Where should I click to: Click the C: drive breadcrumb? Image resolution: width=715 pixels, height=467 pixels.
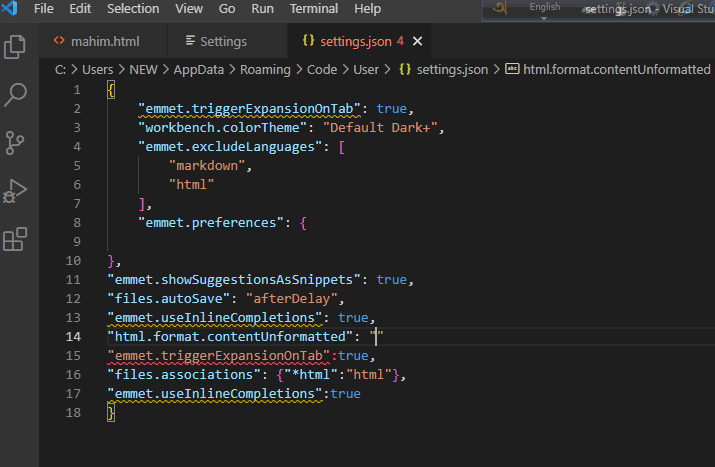click(60, 70)
